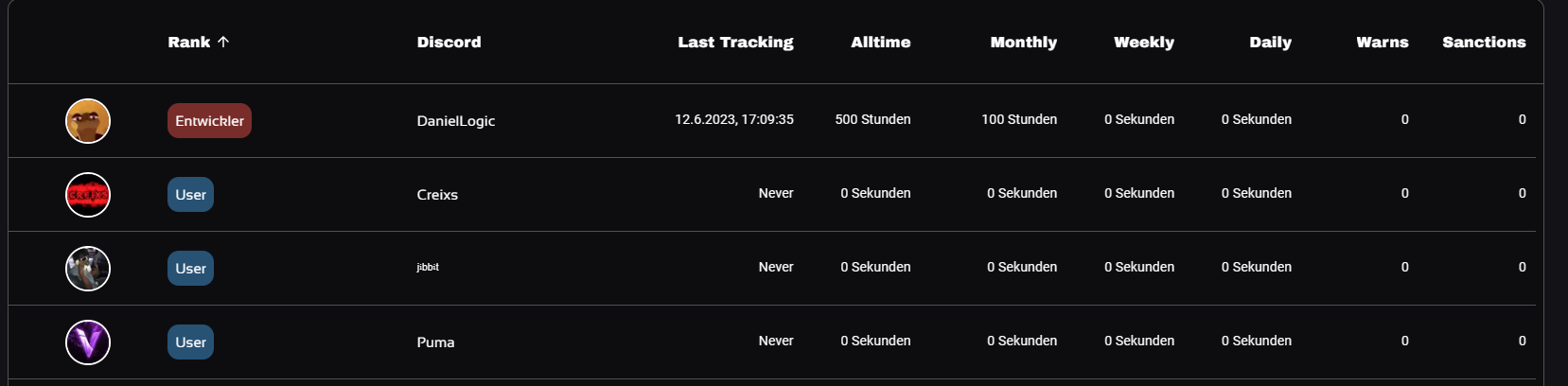Image resolution: width=1568 pixels, height=386 pixels.
Task: Sort by the Discord column header
Action: click(449, 43)
